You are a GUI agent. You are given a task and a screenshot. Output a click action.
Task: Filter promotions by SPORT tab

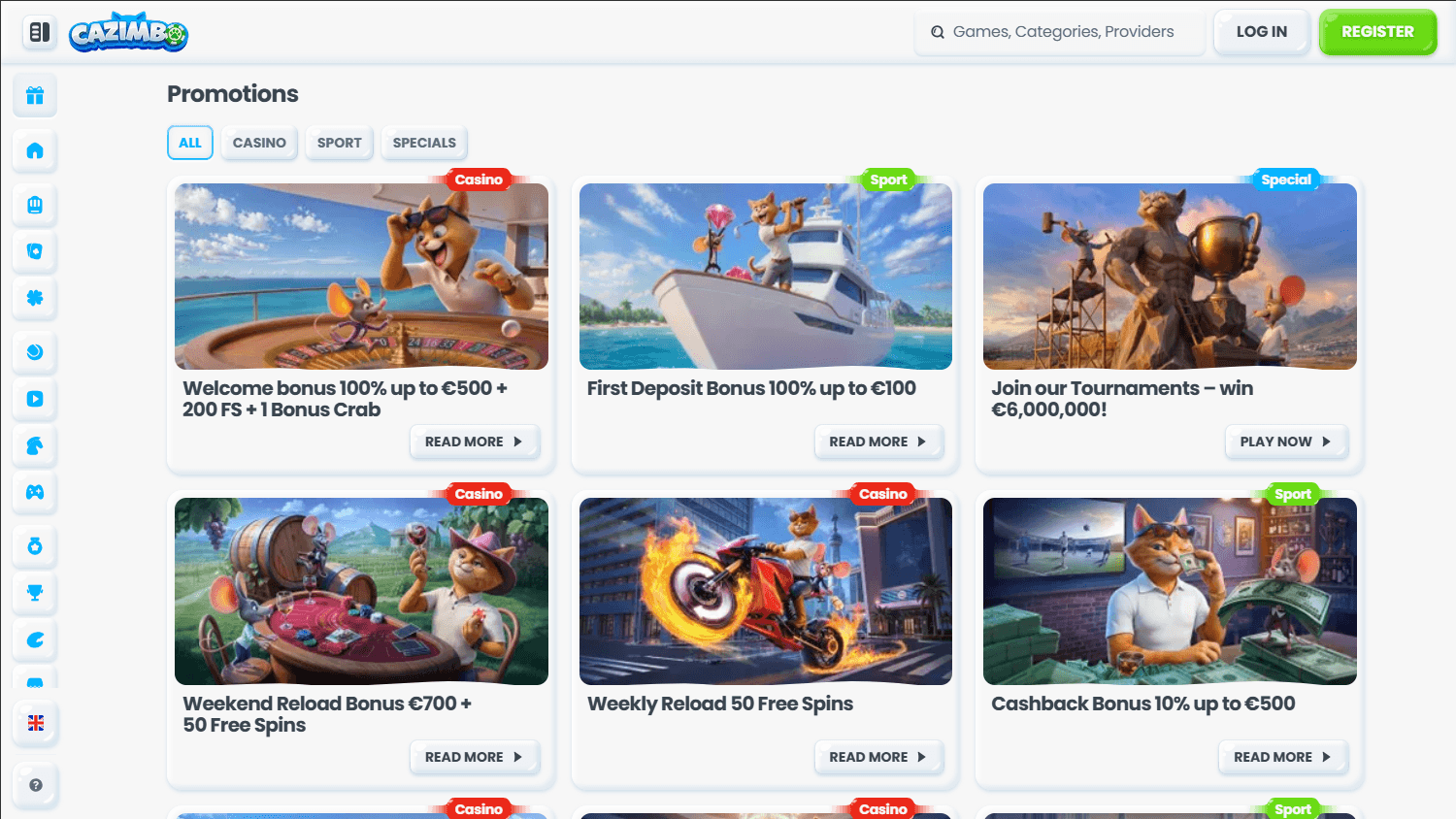[340, 143]
